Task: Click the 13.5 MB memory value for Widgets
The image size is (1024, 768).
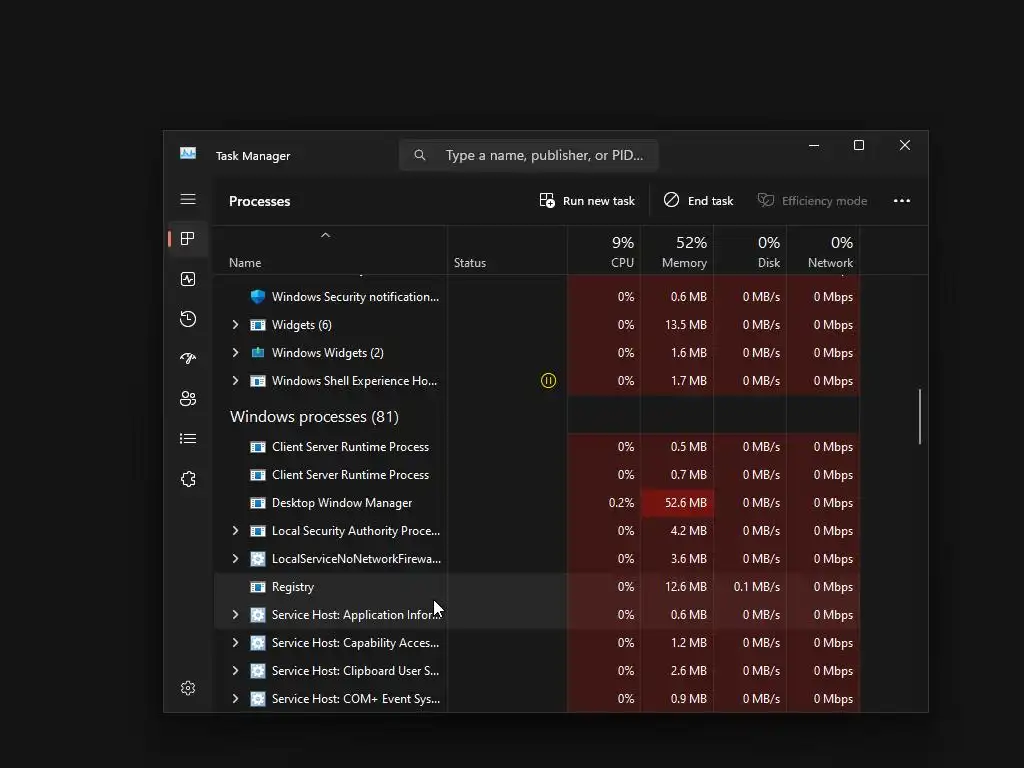Action: [x=686, y=325]
